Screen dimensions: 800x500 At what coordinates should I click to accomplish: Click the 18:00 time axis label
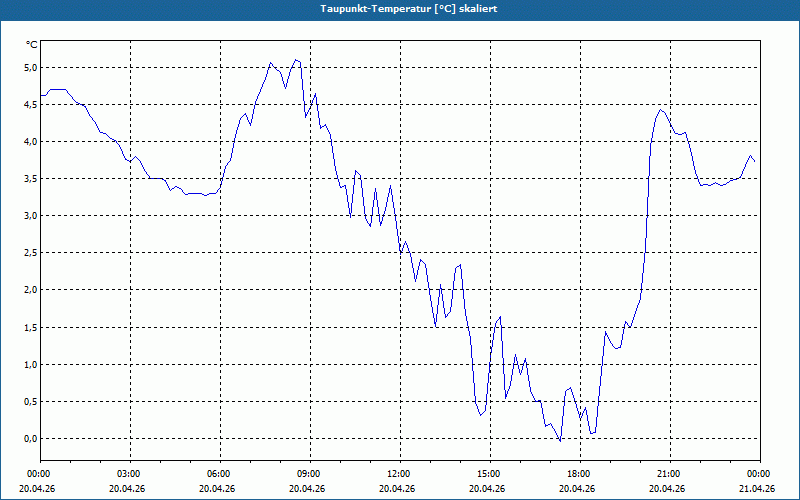[x=581, y=474]
